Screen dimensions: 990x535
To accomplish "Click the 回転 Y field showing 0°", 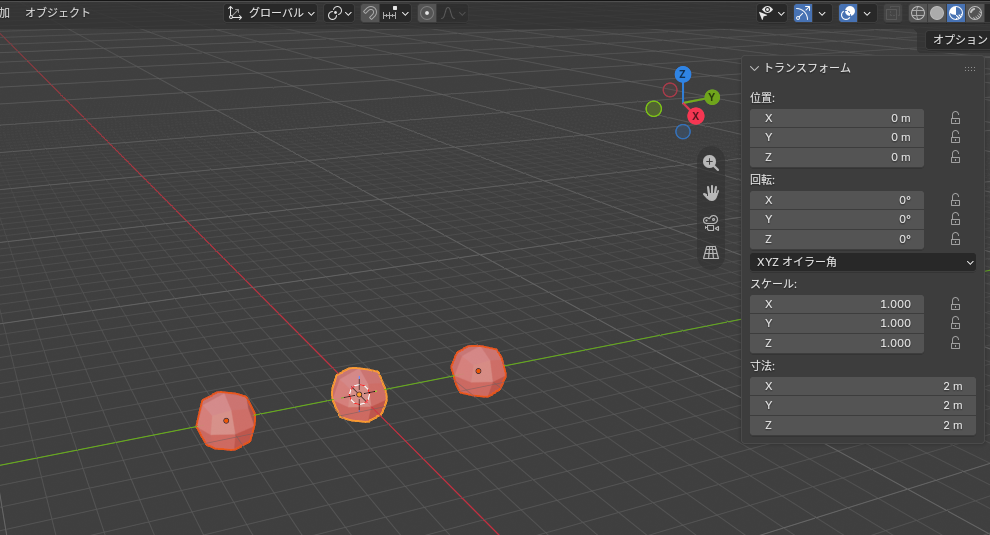I will pos(837,219).
